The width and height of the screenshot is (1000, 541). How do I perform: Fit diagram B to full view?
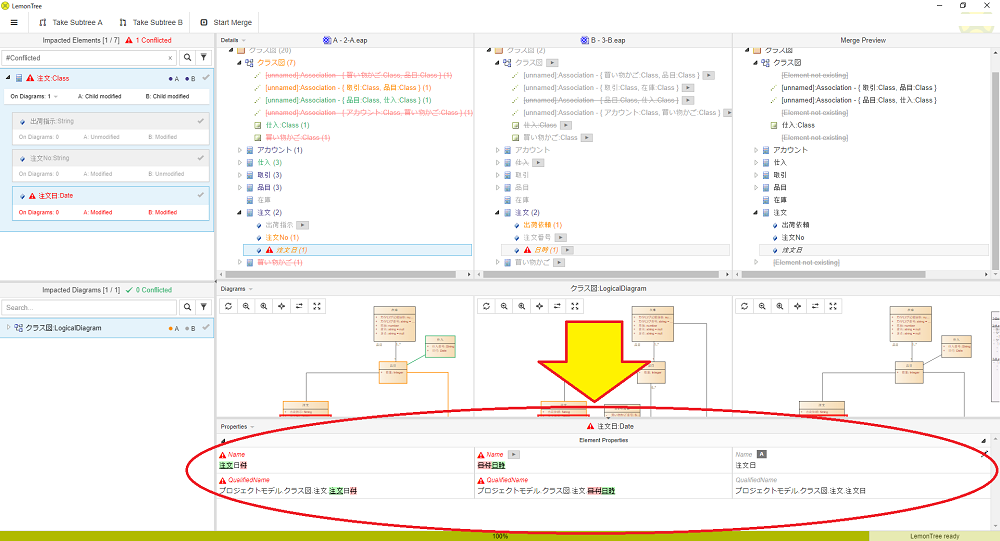[575, 306]
